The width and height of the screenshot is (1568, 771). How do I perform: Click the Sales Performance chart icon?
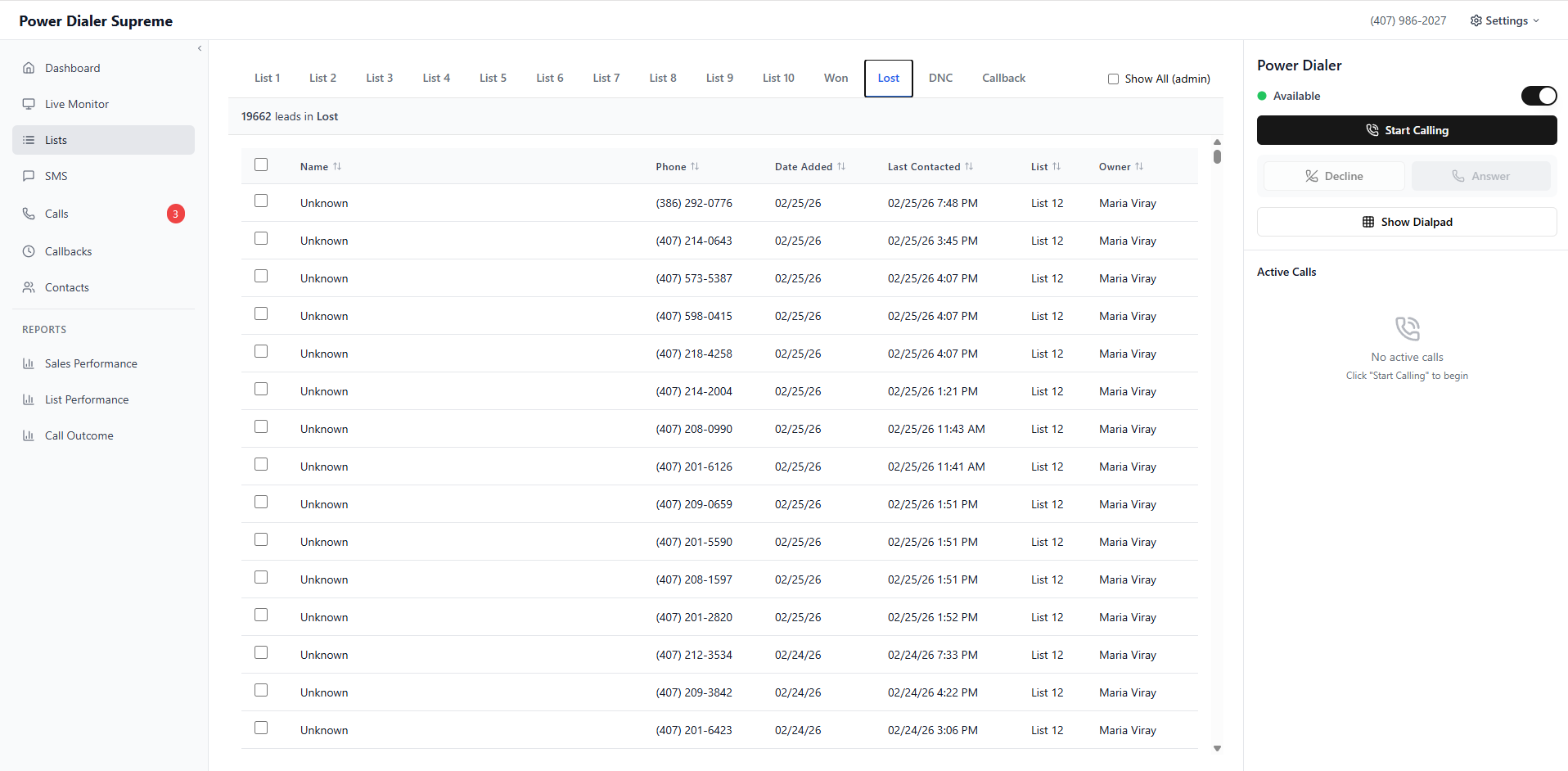[x=29, y=363]
